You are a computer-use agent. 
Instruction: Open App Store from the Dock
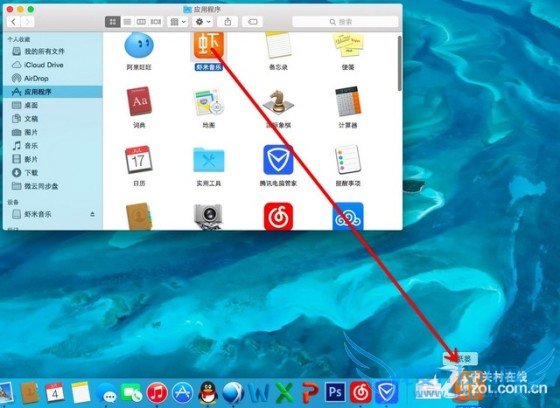(x=182, y=393)
